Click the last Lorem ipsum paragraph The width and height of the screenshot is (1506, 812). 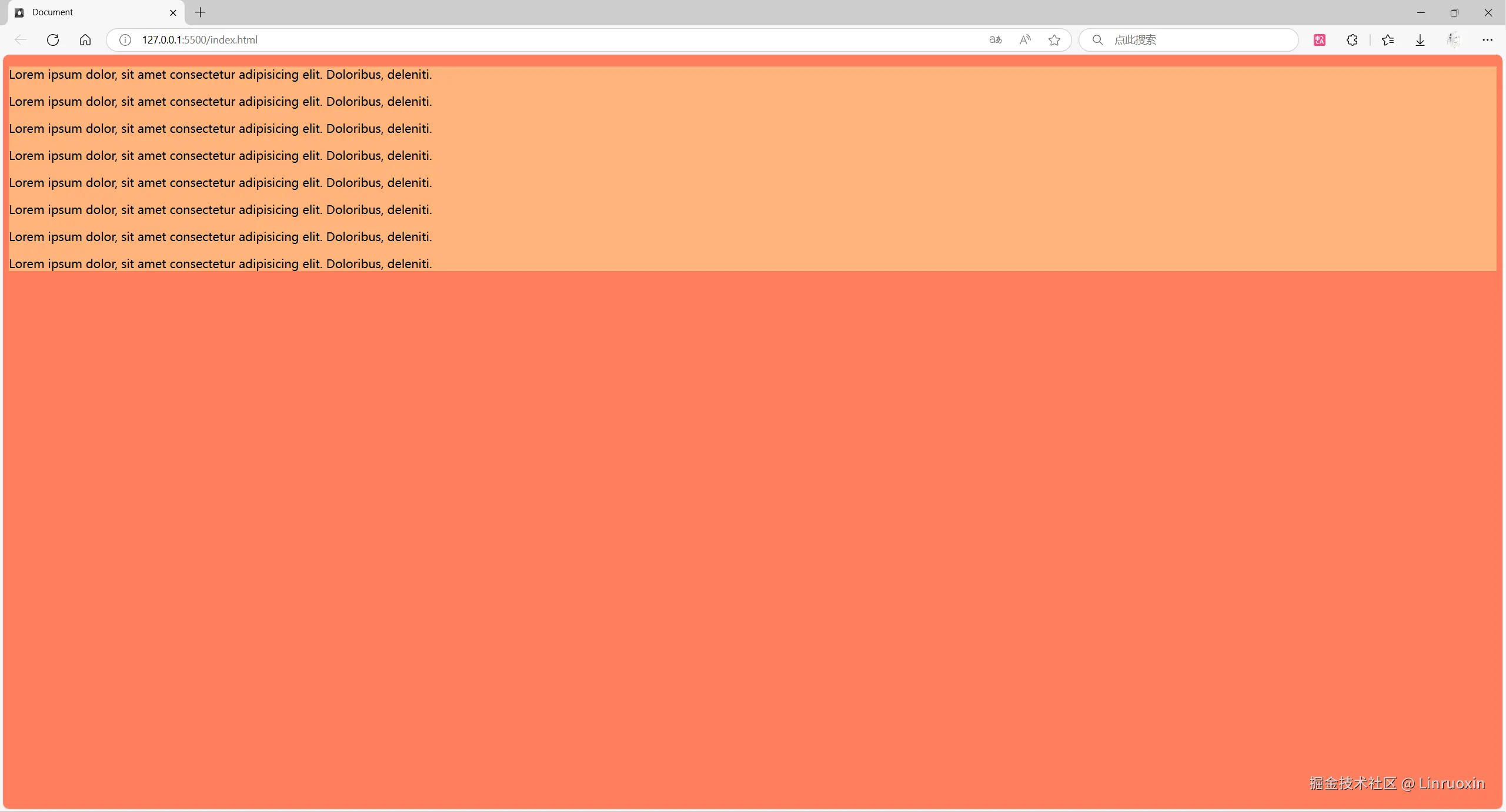(x=221, y=264)
